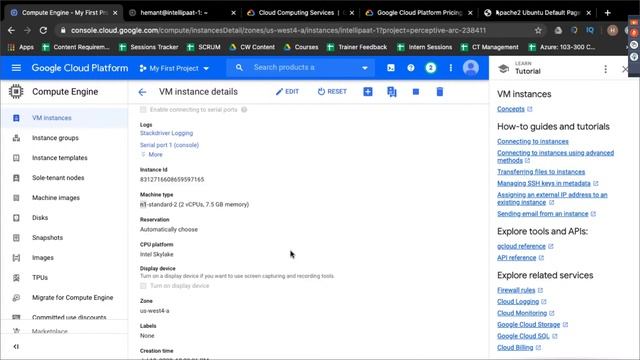This screenshot has width=640, height=360.
Task: Expand More under Logs section
Action: (152, 154)
